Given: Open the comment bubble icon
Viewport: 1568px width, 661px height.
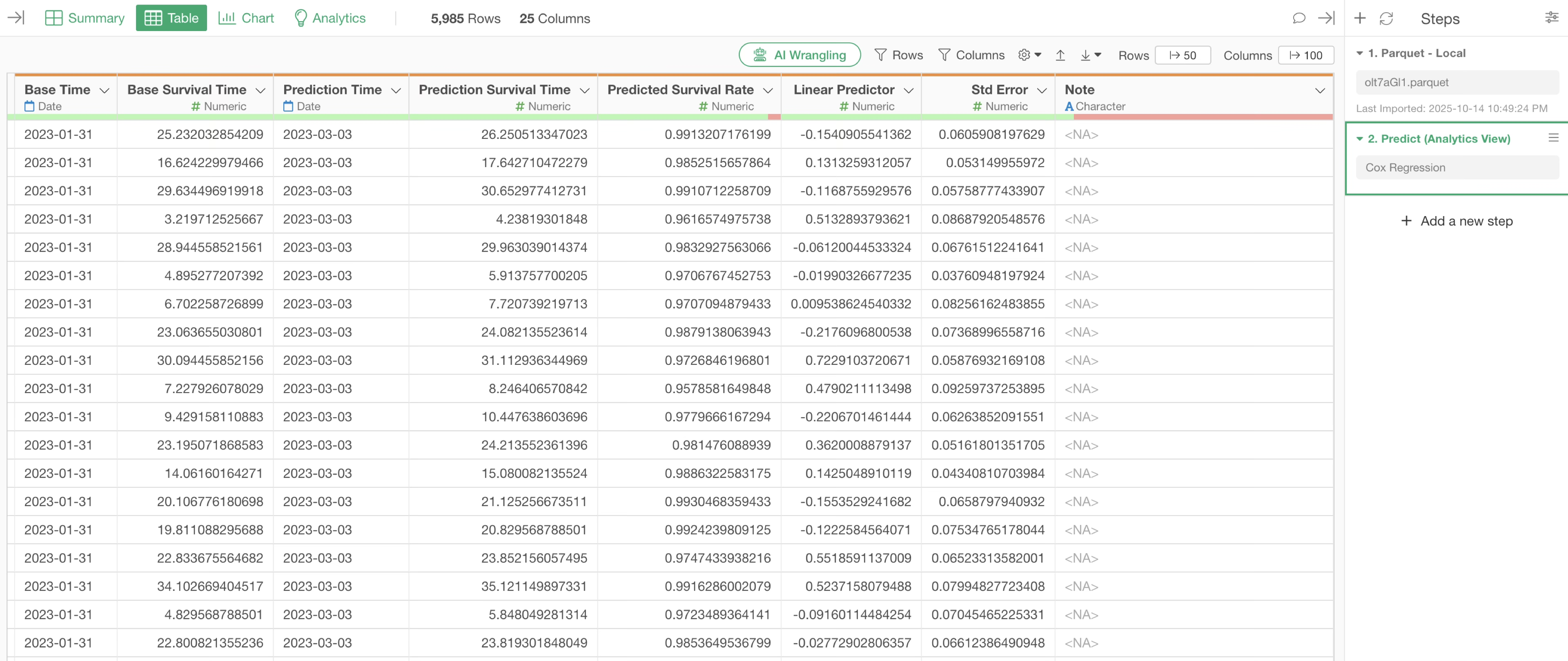Looking at the screenshot, I should pyautogui.click(x=1298, y=18).
